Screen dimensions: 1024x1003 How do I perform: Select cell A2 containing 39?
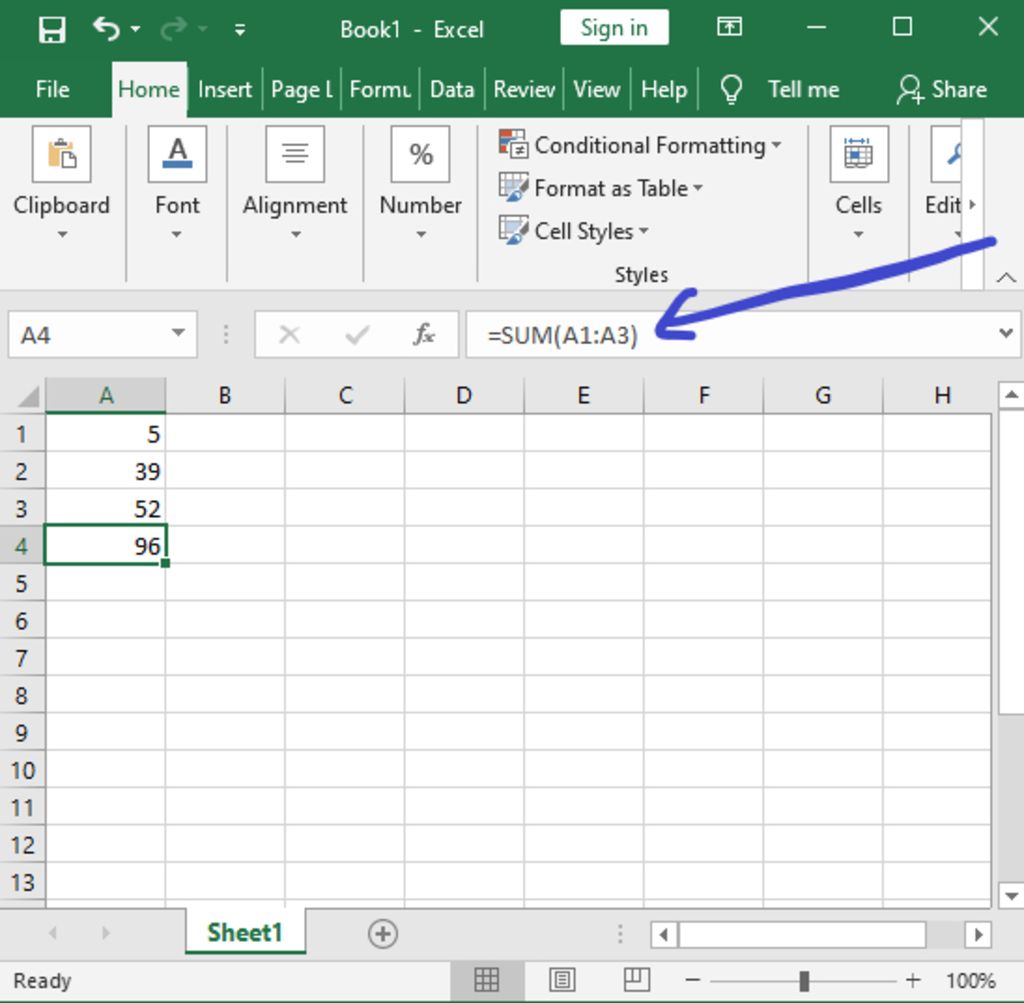[x=106, y=471]
